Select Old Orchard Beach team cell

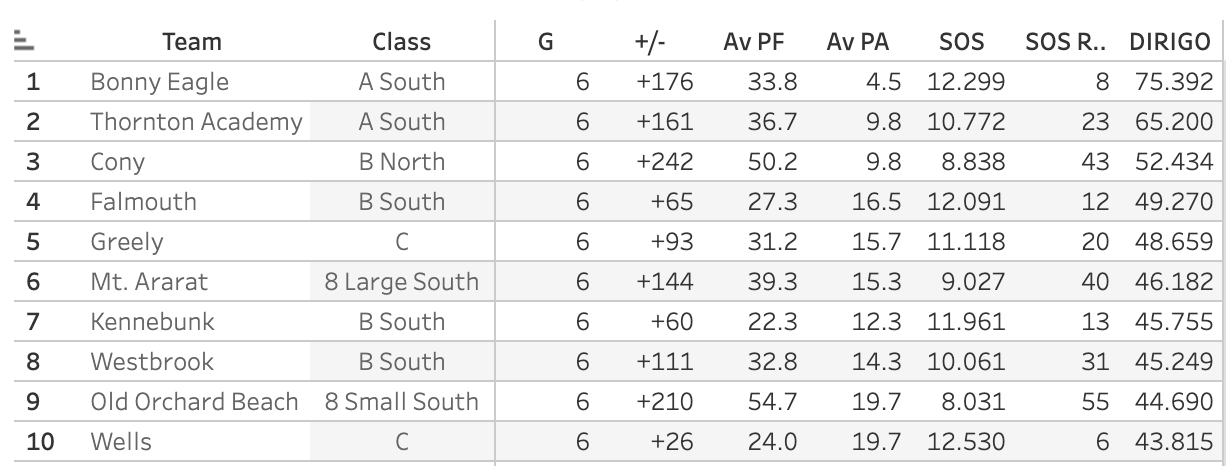(x=194, y=402)
